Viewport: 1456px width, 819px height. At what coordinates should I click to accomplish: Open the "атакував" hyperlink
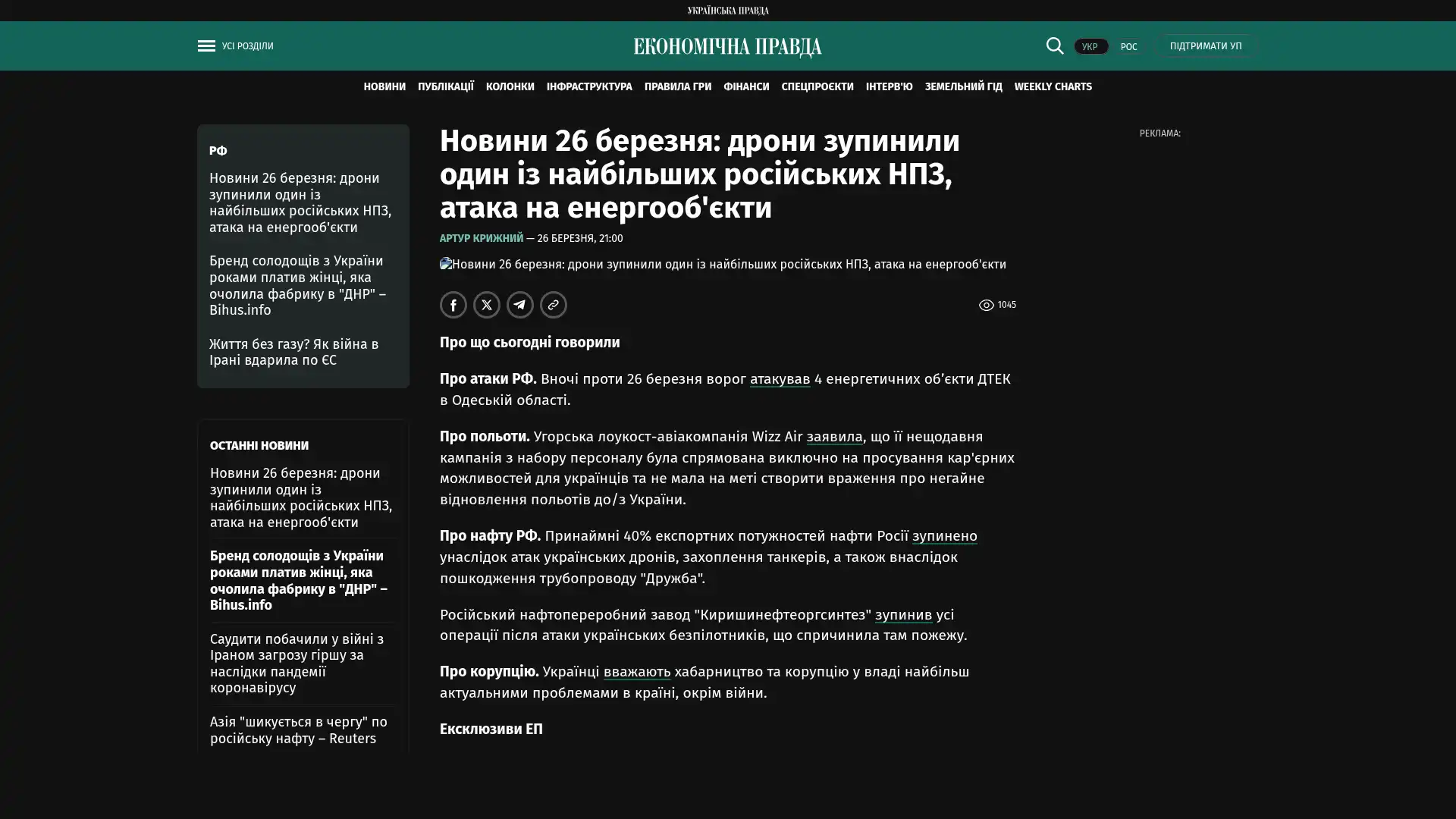point(780,379)
